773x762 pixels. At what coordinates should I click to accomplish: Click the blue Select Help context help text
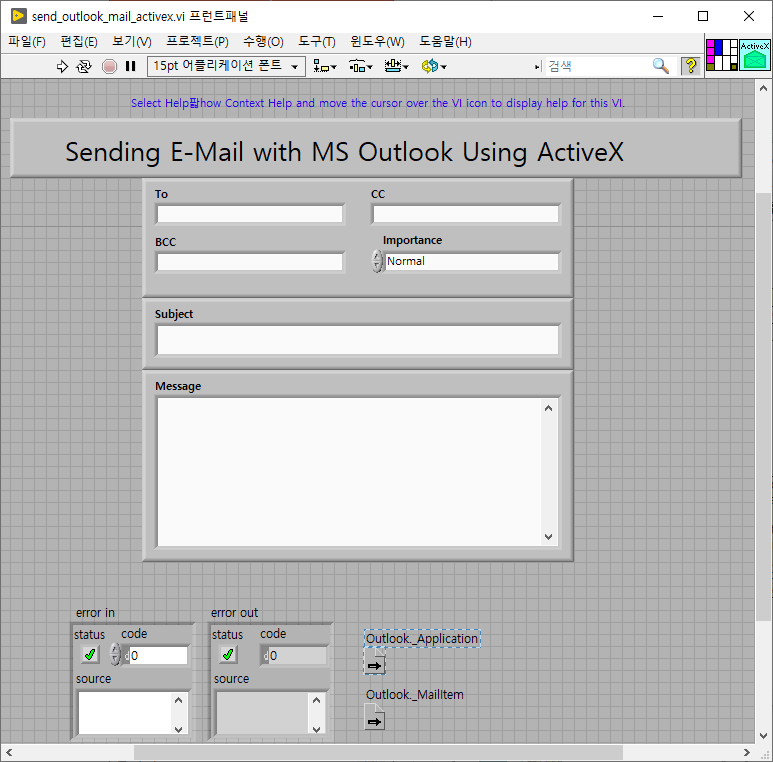tap(378, 103)
